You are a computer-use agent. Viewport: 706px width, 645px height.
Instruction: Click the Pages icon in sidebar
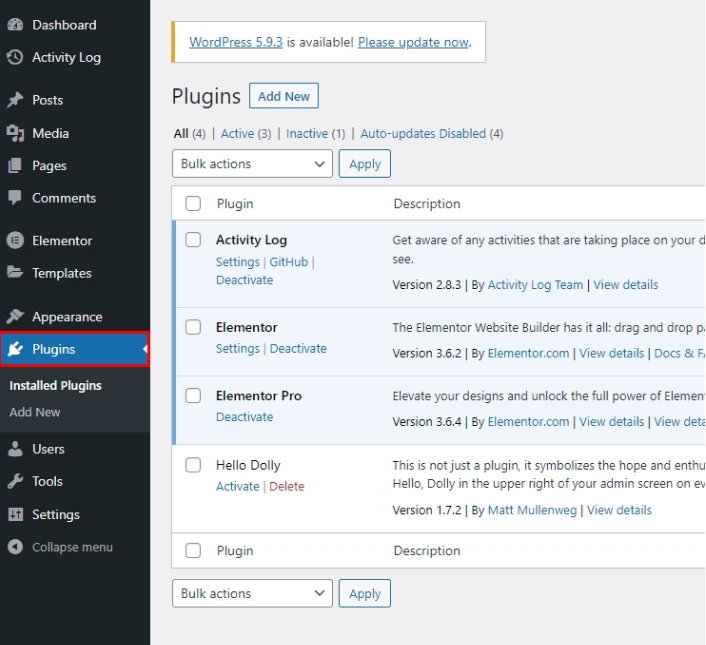[x=15, y=166]
